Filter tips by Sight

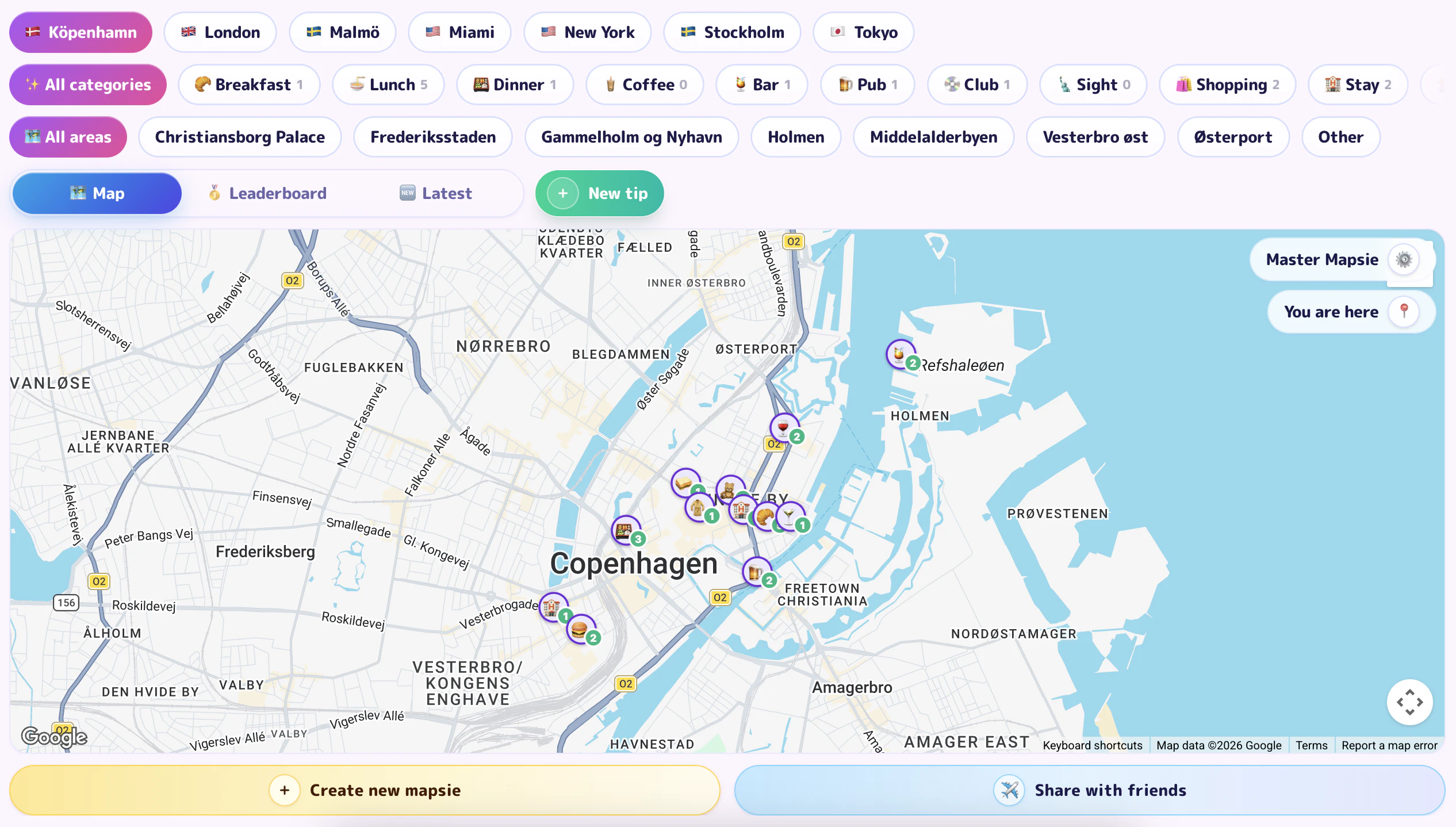tap(1093, 85)
